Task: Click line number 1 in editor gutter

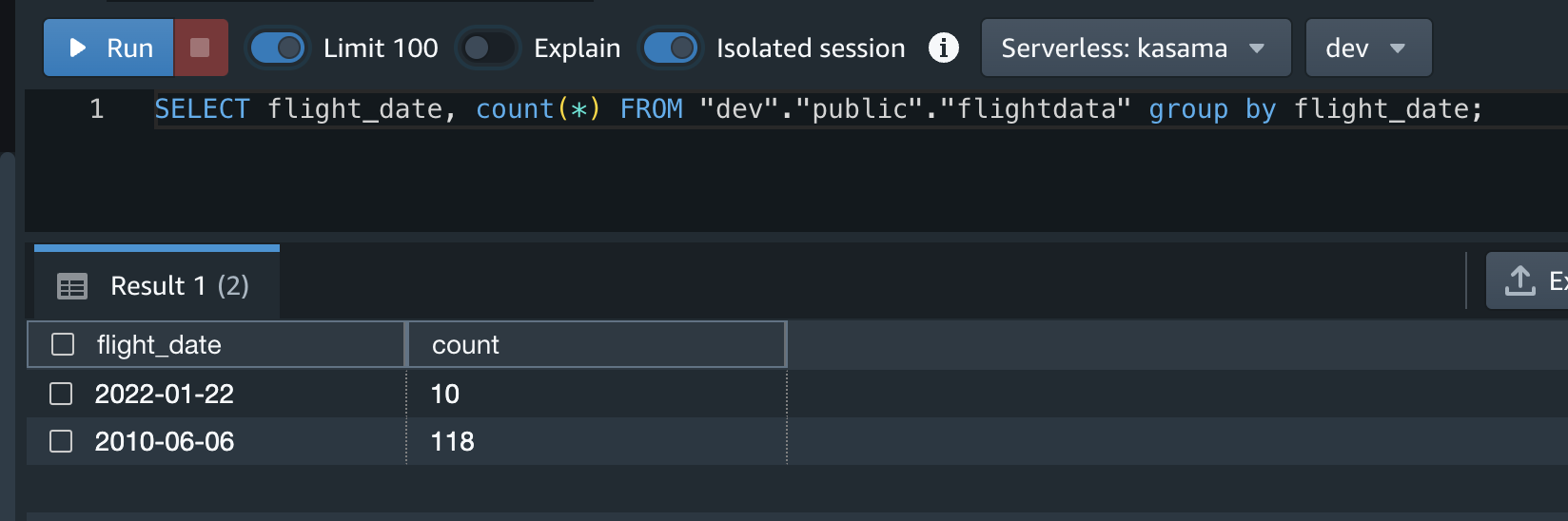Action: (96, 109)
